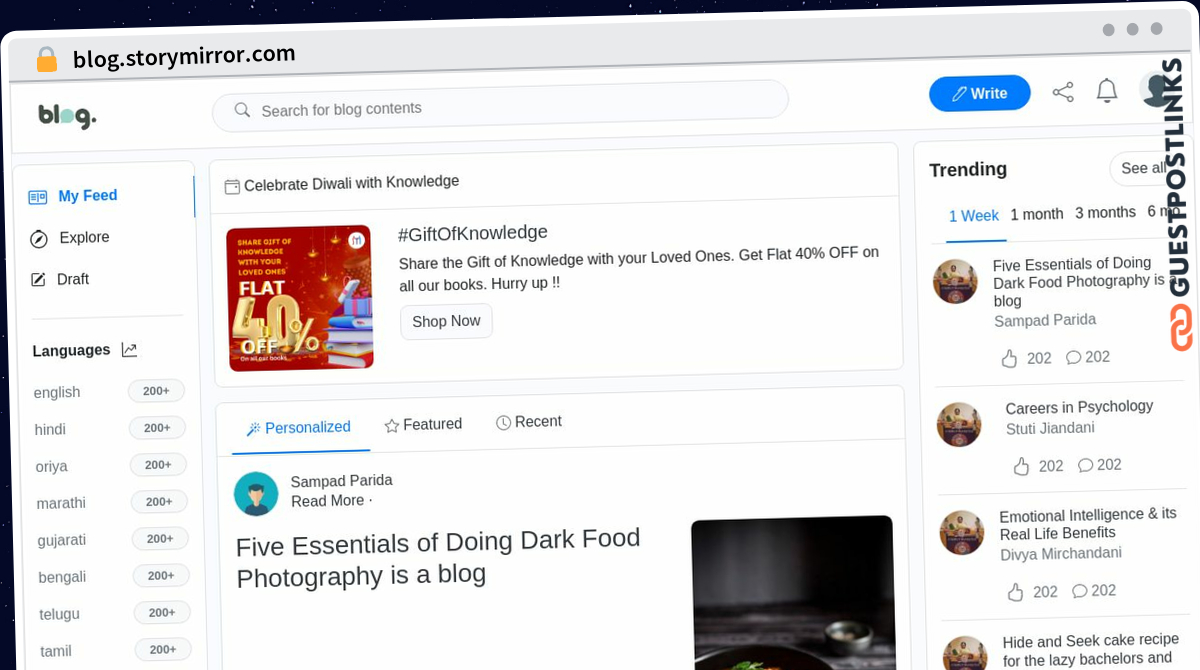The height and width of the screenshot is (670, 1200).
Task: Select tamil language row
Action: click(x=115, y=650)
